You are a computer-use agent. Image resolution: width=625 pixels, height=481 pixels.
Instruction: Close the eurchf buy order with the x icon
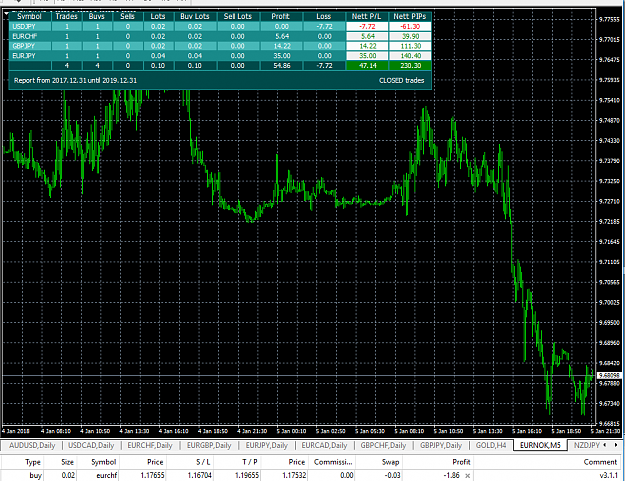click(468, 475)
